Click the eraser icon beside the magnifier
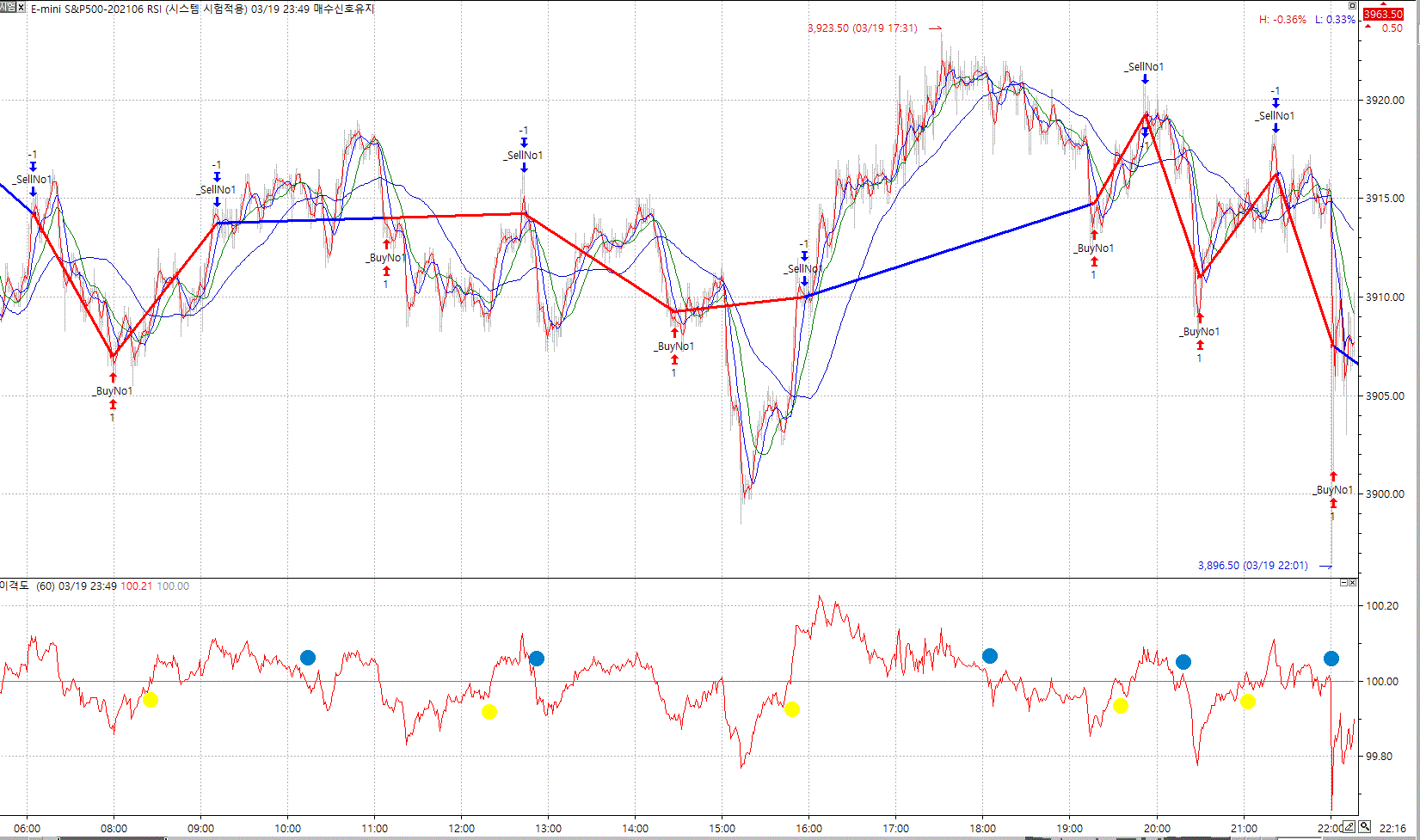Screen dimensions: 1420x840 point(1350,827)
